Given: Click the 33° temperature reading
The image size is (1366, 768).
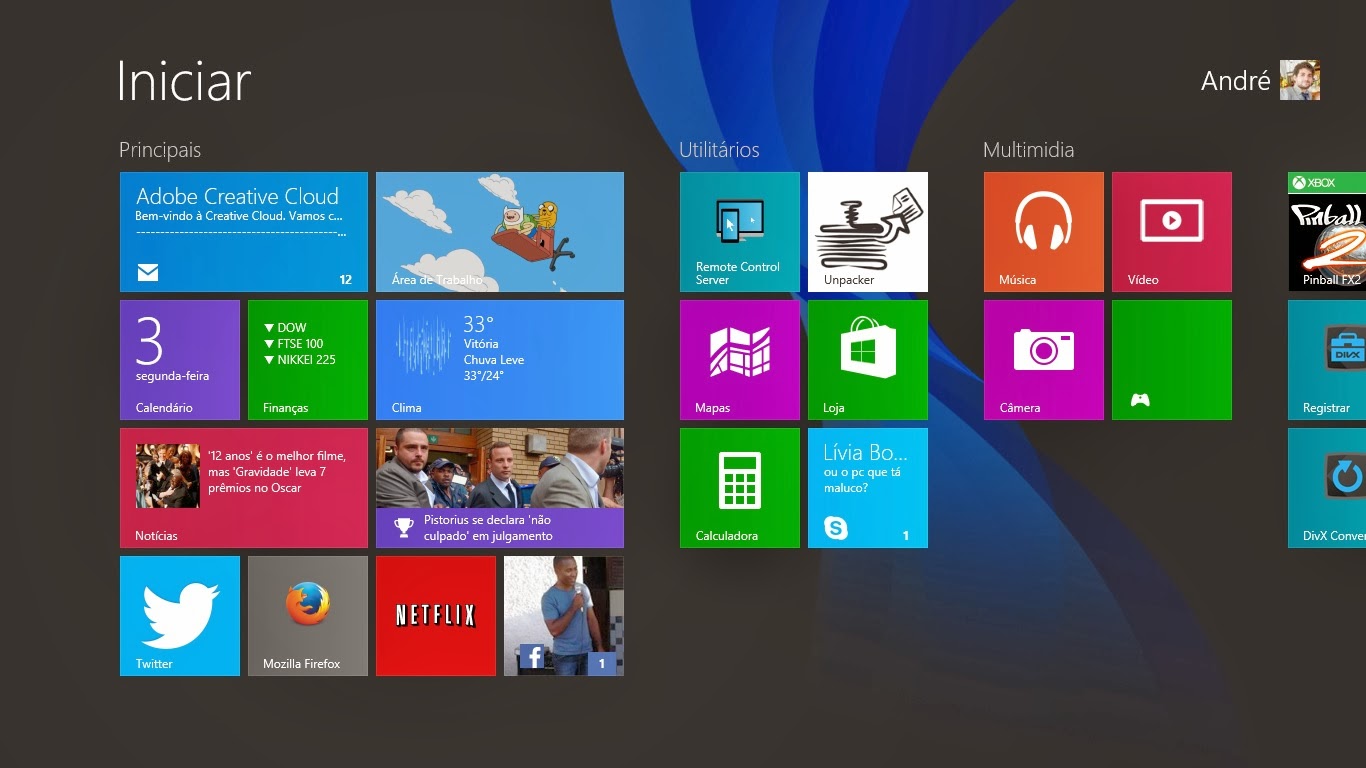Looking at the screenshot, I should tap(479, 325).
